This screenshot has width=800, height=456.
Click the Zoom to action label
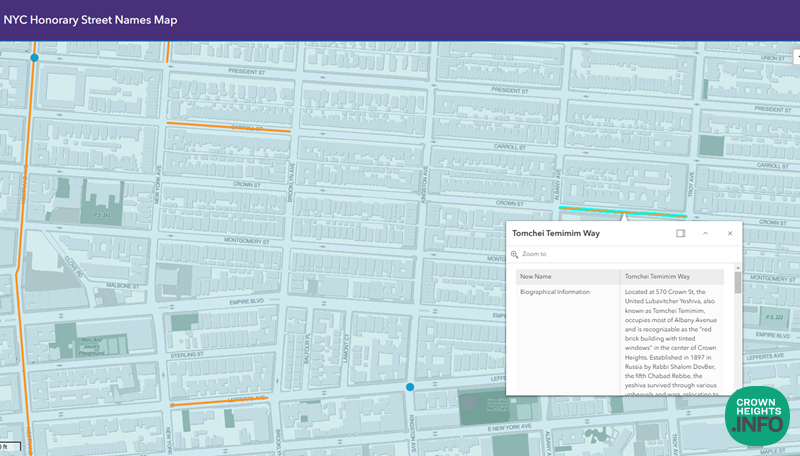(x=536, y=255)
